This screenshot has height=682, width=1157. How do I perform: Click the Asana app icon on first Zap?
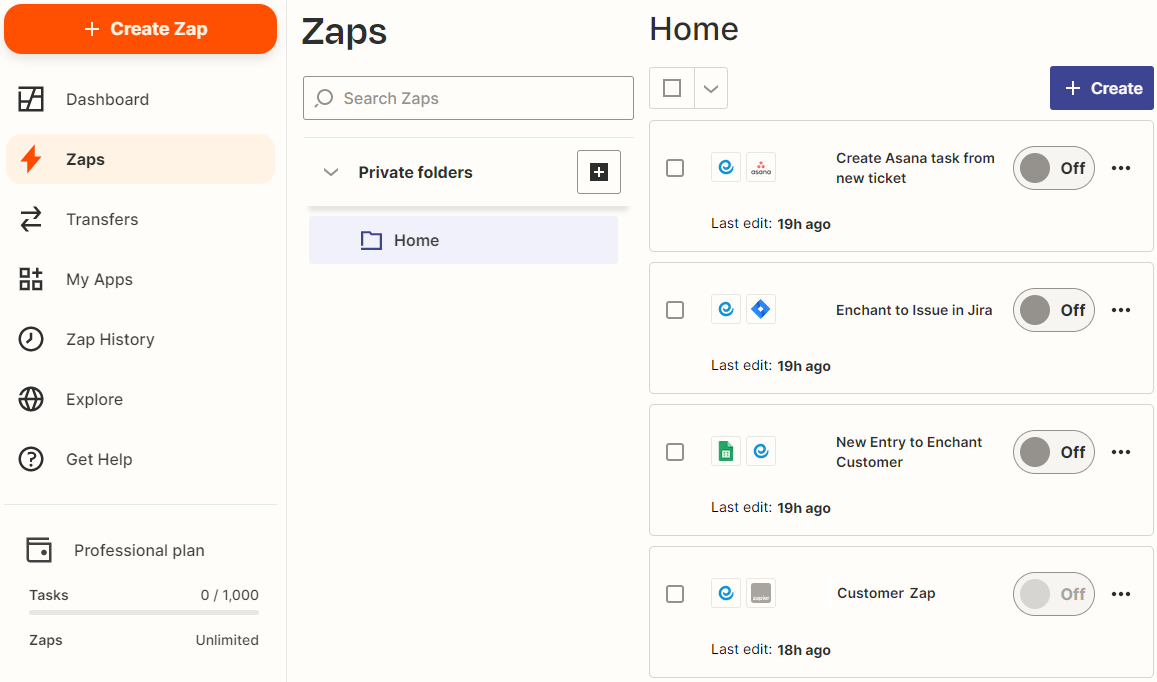point(761,168)
